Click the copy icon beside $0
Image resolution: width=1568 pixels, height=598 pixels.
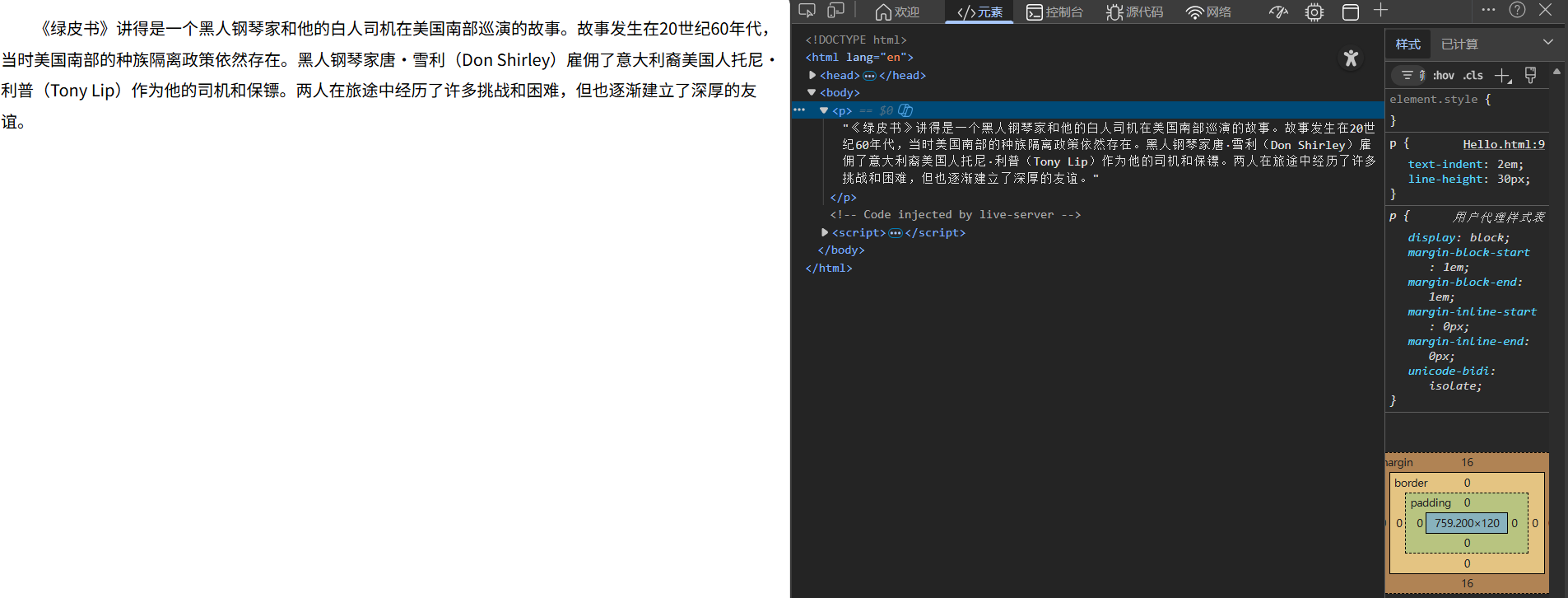click(905, 110)
